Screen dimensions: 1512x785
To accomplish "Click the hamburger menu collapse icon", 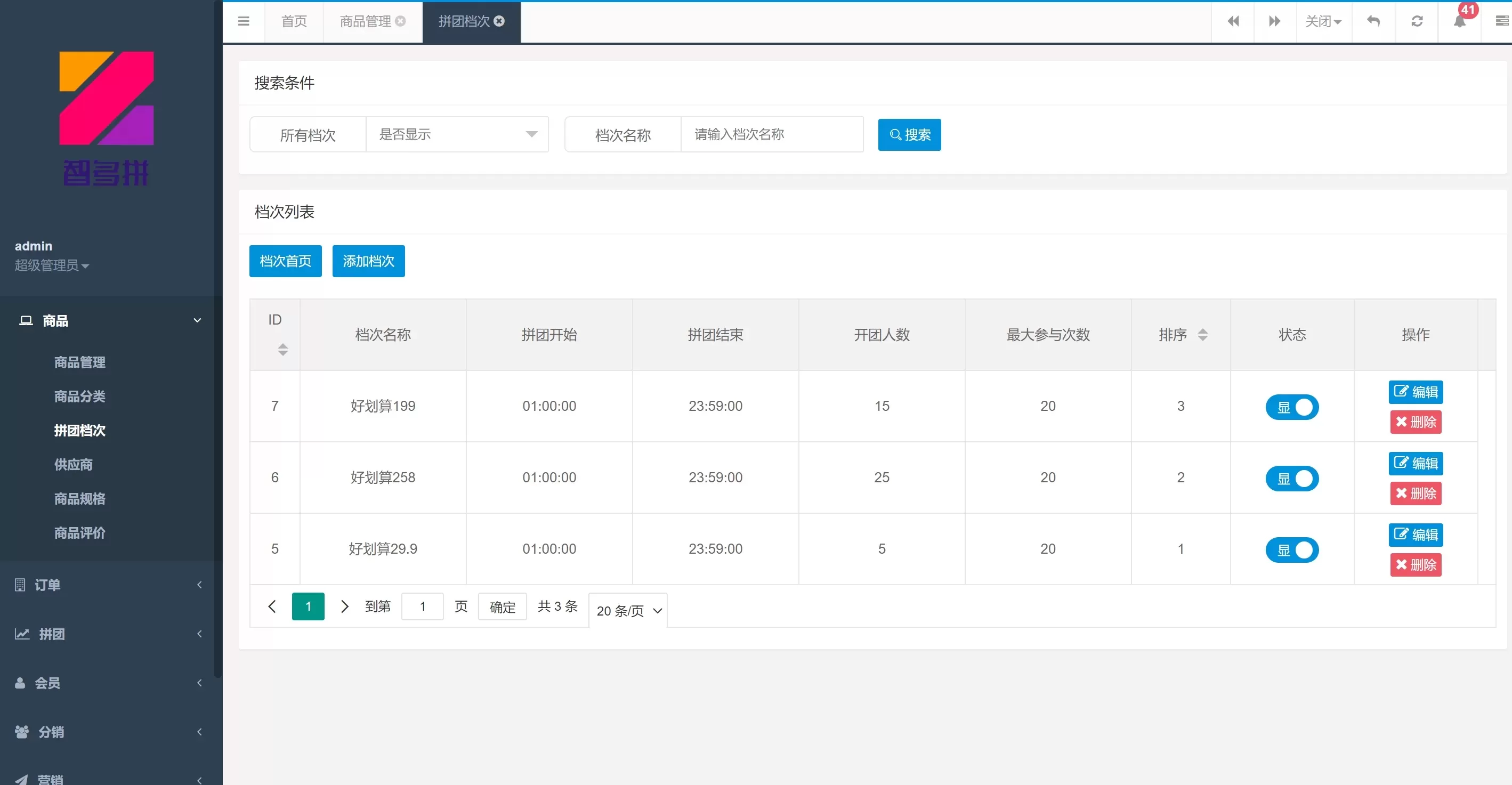I will click(243, 22).
